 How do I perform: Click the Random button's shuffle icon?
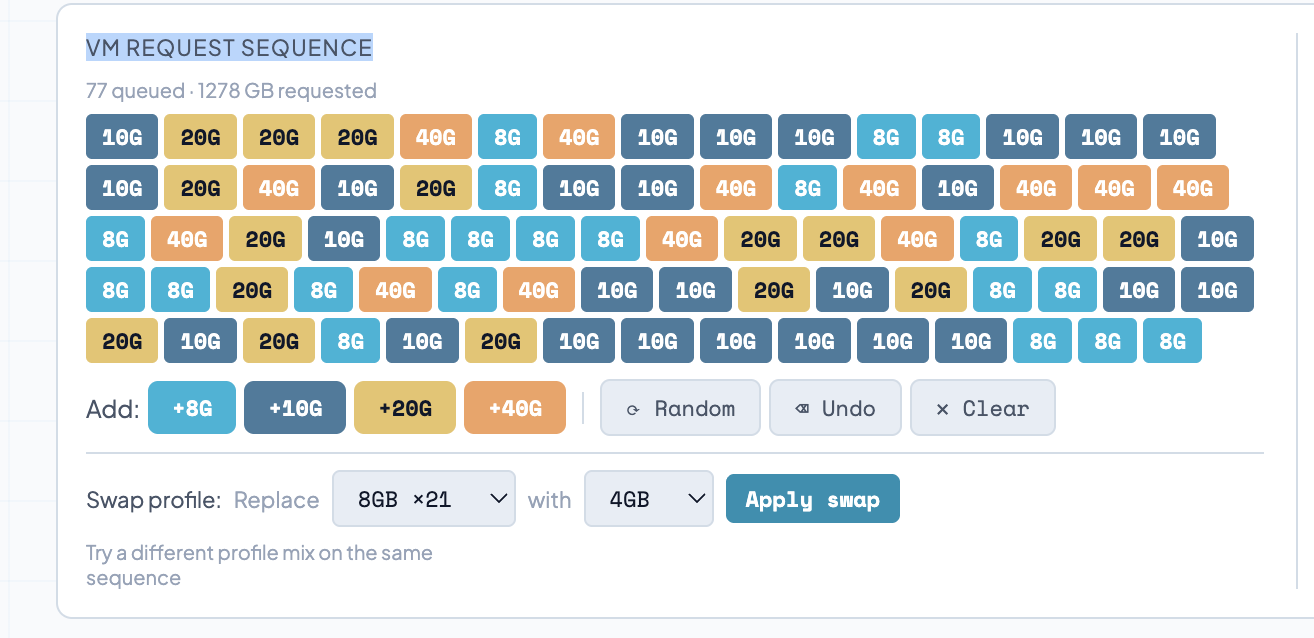coord(632,409)
